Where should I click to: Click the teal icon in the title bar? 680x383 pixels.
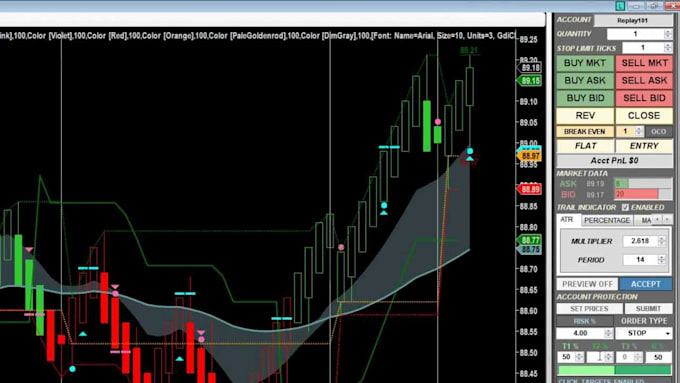(620, 6)
